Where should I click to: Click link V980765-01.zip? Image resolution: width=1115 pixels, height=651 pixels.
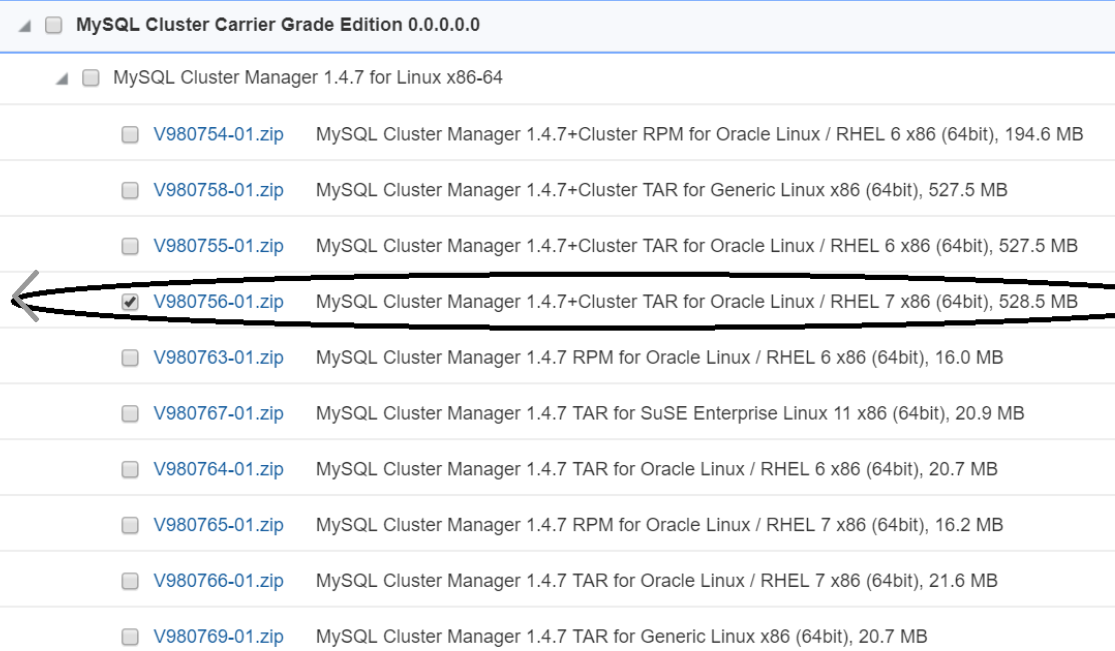218,525
